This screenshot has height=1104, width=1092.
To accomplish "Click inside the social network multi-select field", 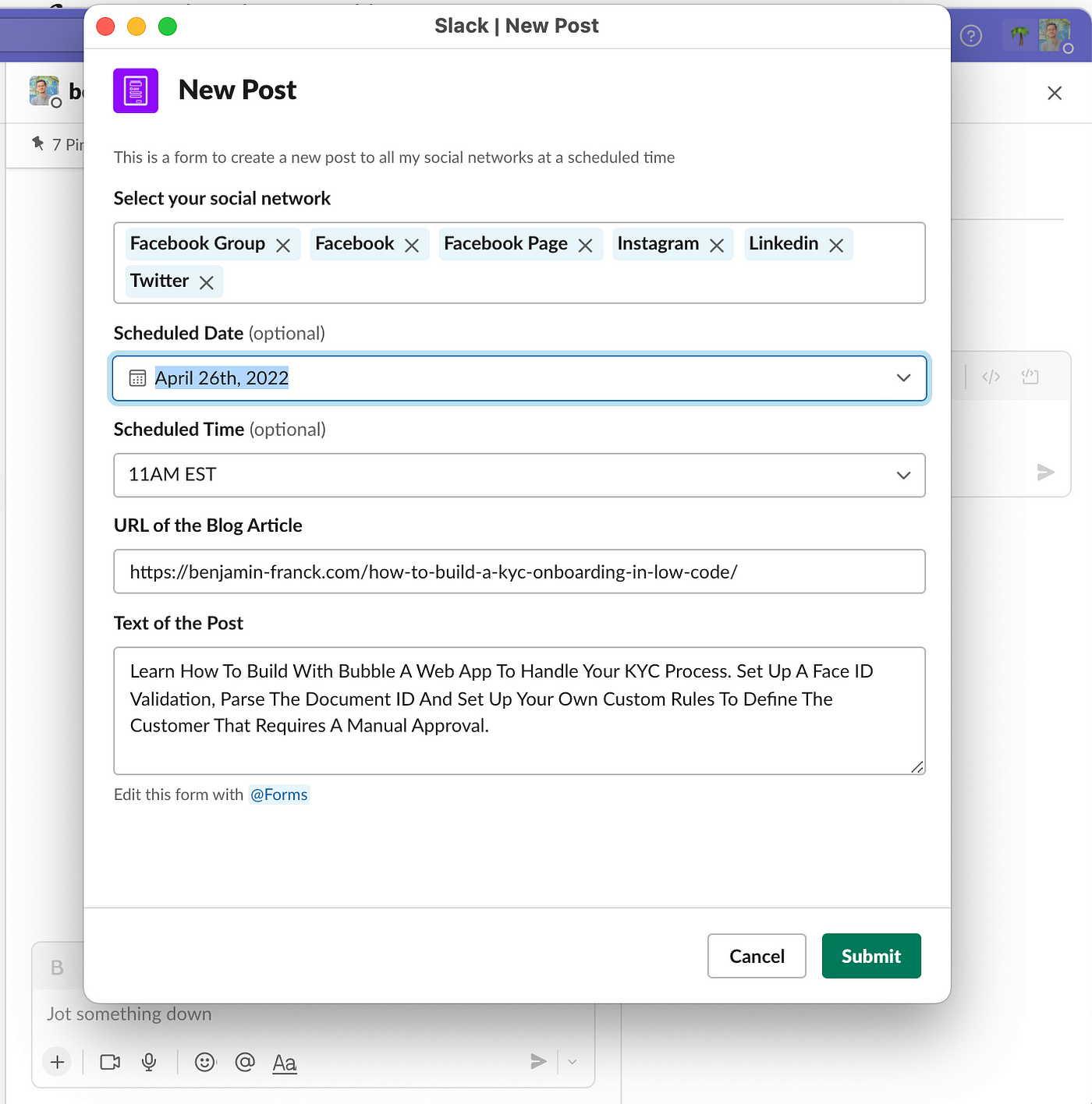I will coord(519,263).
